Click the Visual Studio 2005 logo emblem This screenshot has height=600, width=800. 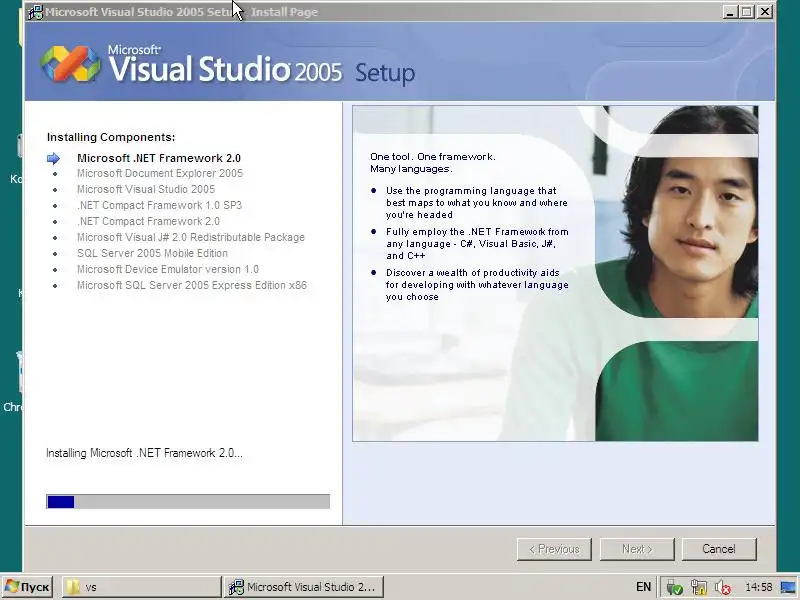coord(71,64)
